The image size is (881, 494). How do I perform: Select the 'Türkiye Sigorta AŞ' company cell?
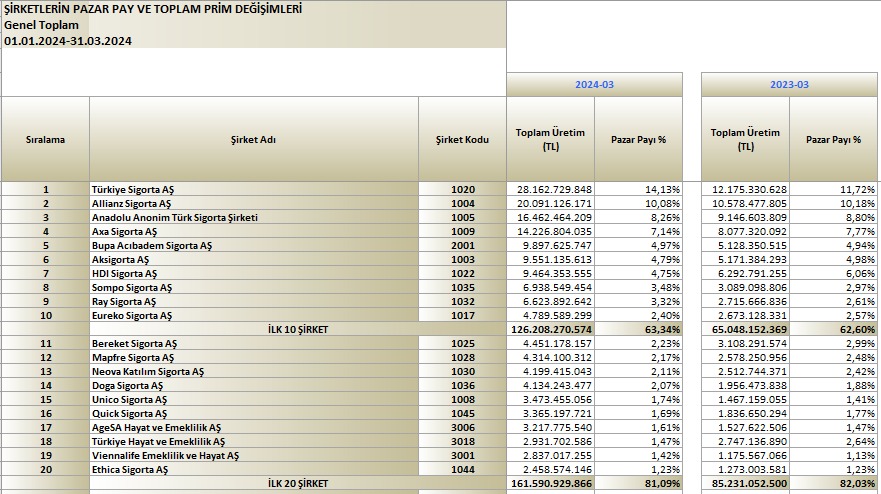[253, 189]
